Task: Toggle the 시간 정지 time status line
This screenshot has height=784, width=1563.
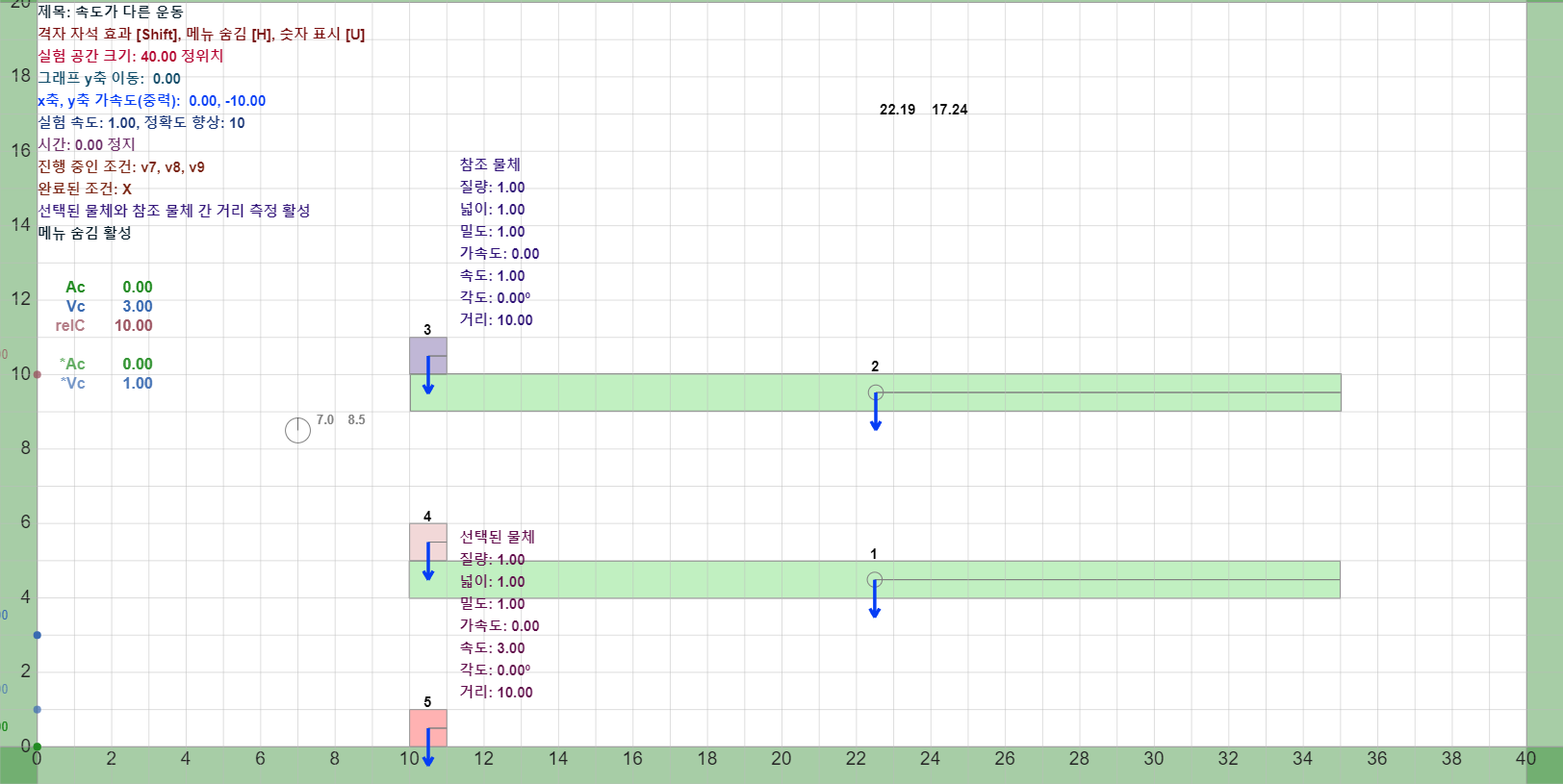Action: (87, 144)
